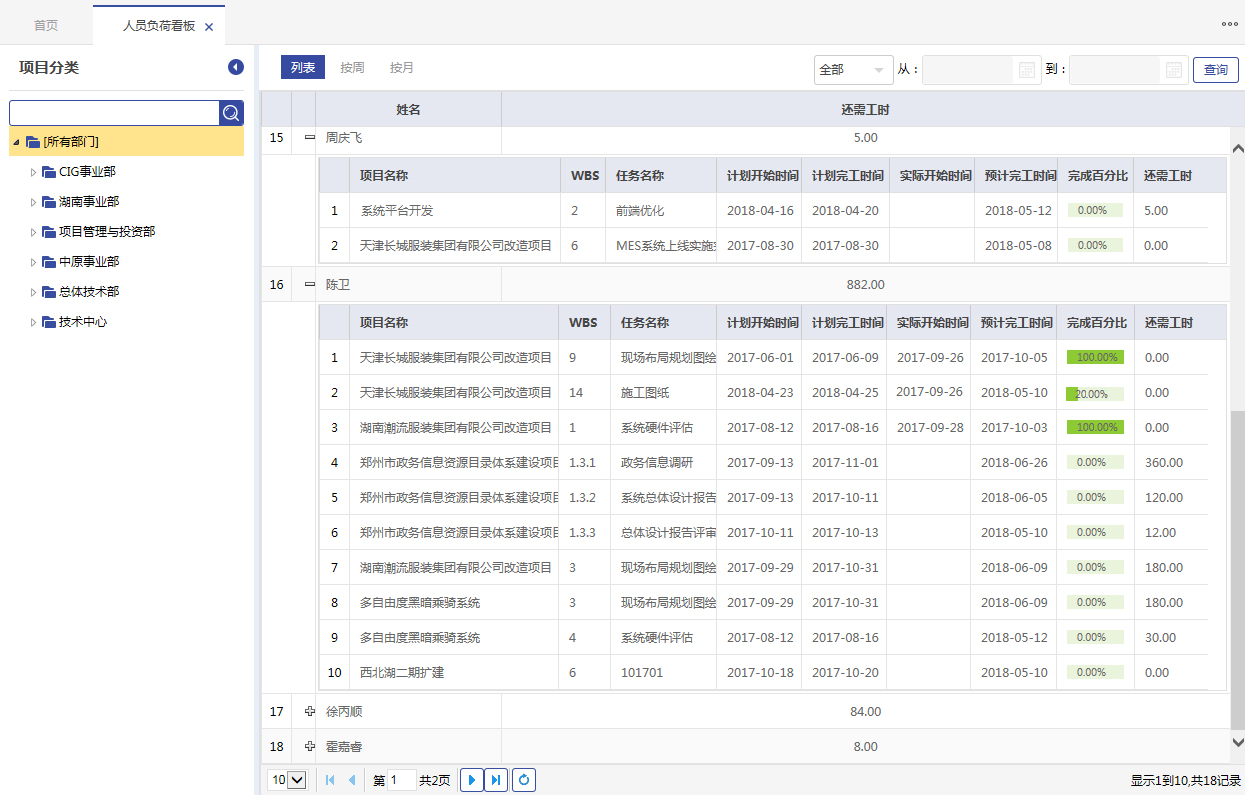
Task: Collapse row 16 陈卫 details
Action: (309, 285)
